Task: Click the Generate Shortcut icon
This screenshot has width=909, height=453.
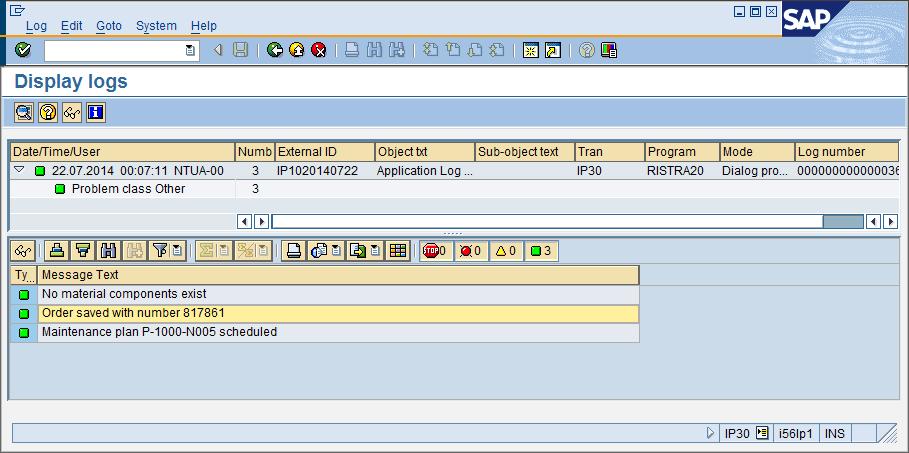Action: point(552,50)
